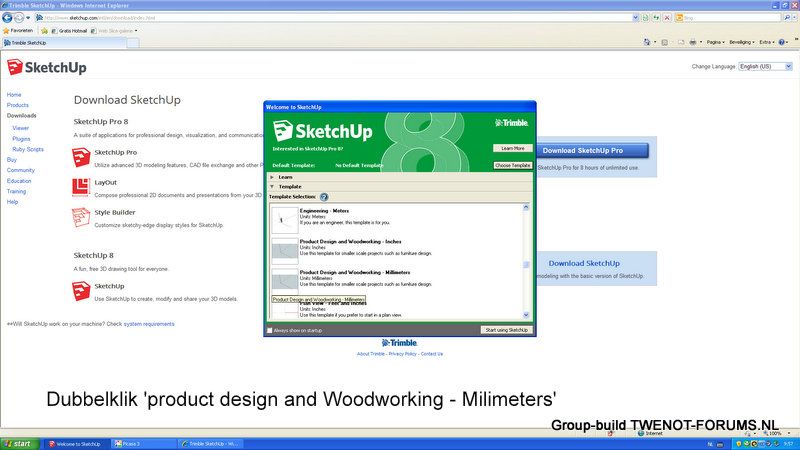Click the Download SketchUp link
The image size is (800, 450).
point(584,263)
